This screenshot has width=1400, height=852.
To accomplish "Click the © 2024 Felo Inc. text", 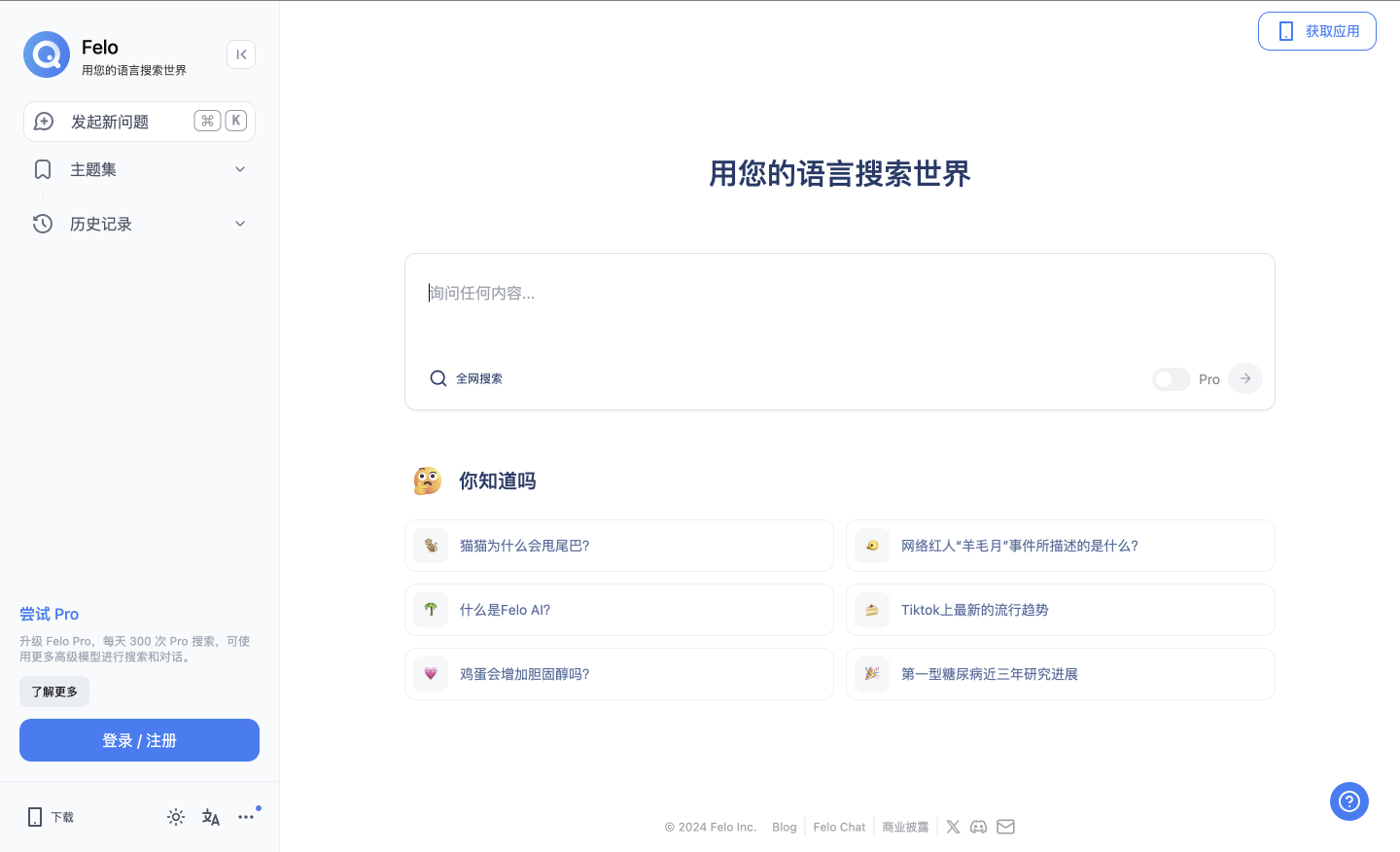I will click(x=711, y=827).
